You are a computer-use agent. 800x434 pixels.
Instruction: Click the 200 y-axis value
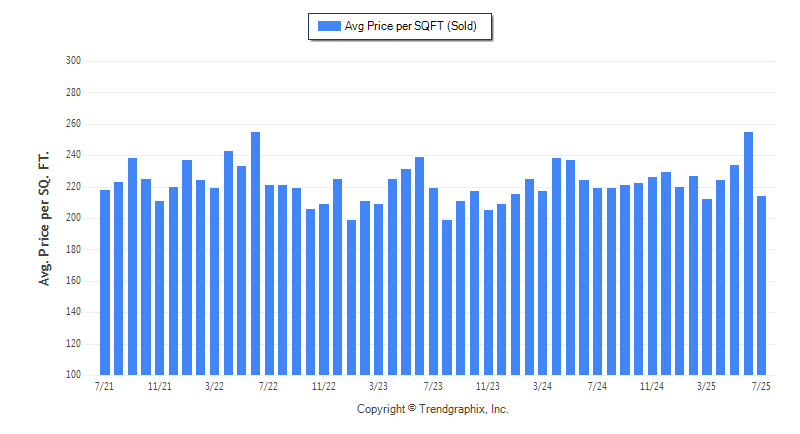pos(73,218)
